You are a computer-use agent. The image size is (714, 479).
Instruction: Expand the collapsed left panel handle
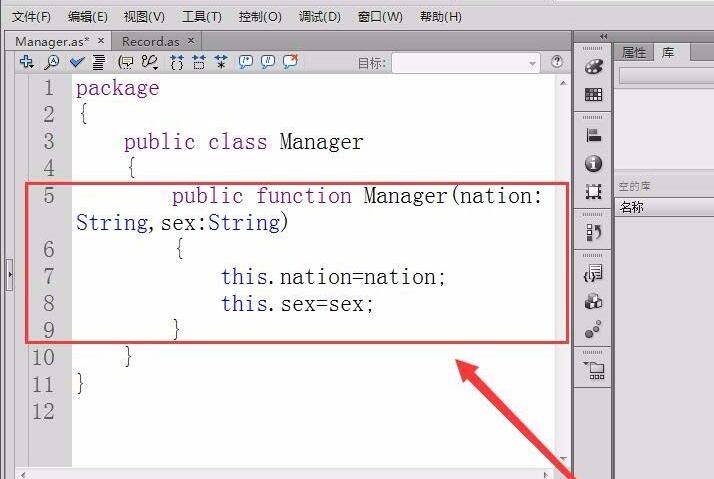(x=9, y=275)
